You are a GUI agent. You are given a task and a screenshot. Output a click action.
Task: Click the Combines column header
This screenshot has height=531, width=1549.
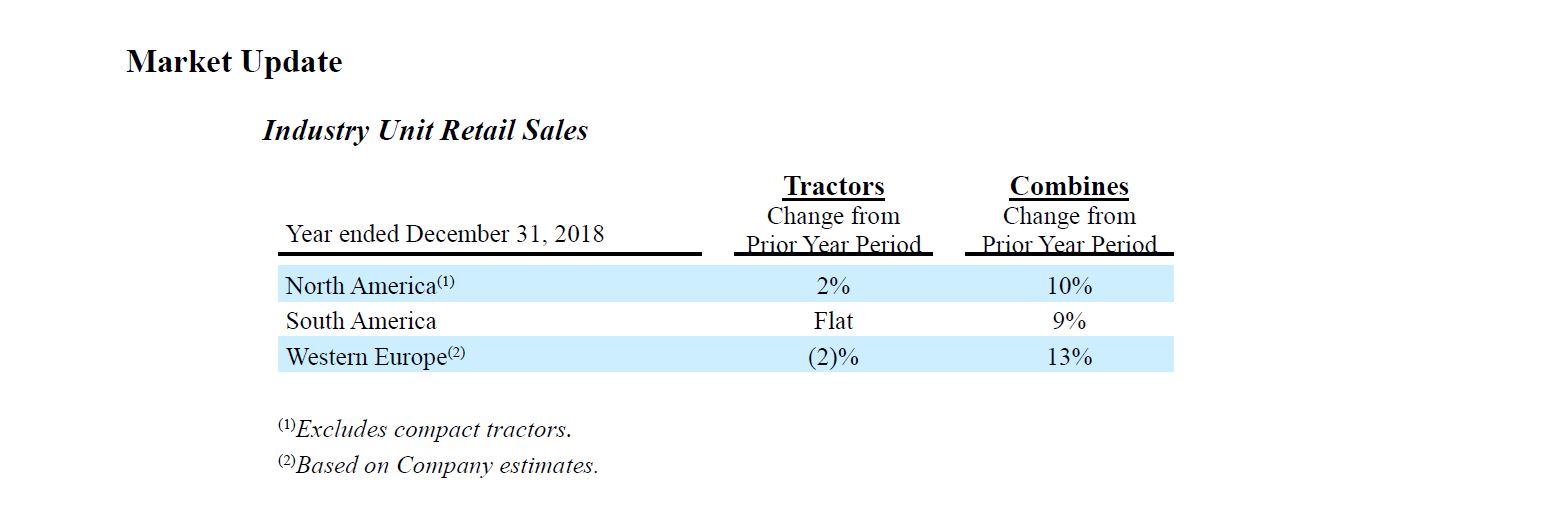pyautogui.click(x=1069, y=186)
